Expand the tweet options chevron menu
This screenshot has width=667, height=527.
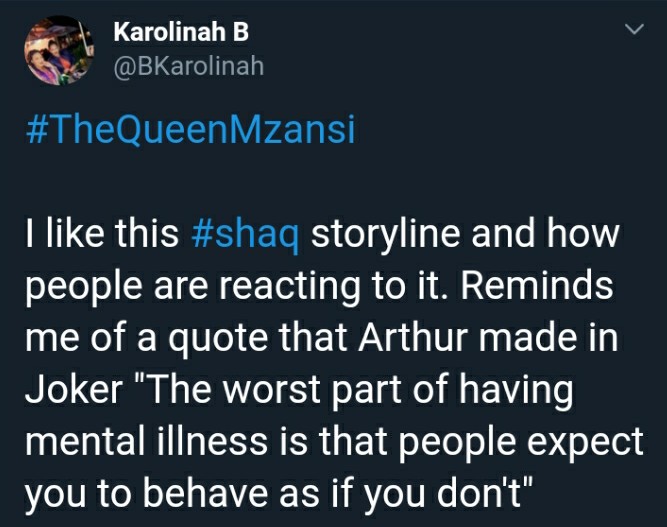point(634,29)
